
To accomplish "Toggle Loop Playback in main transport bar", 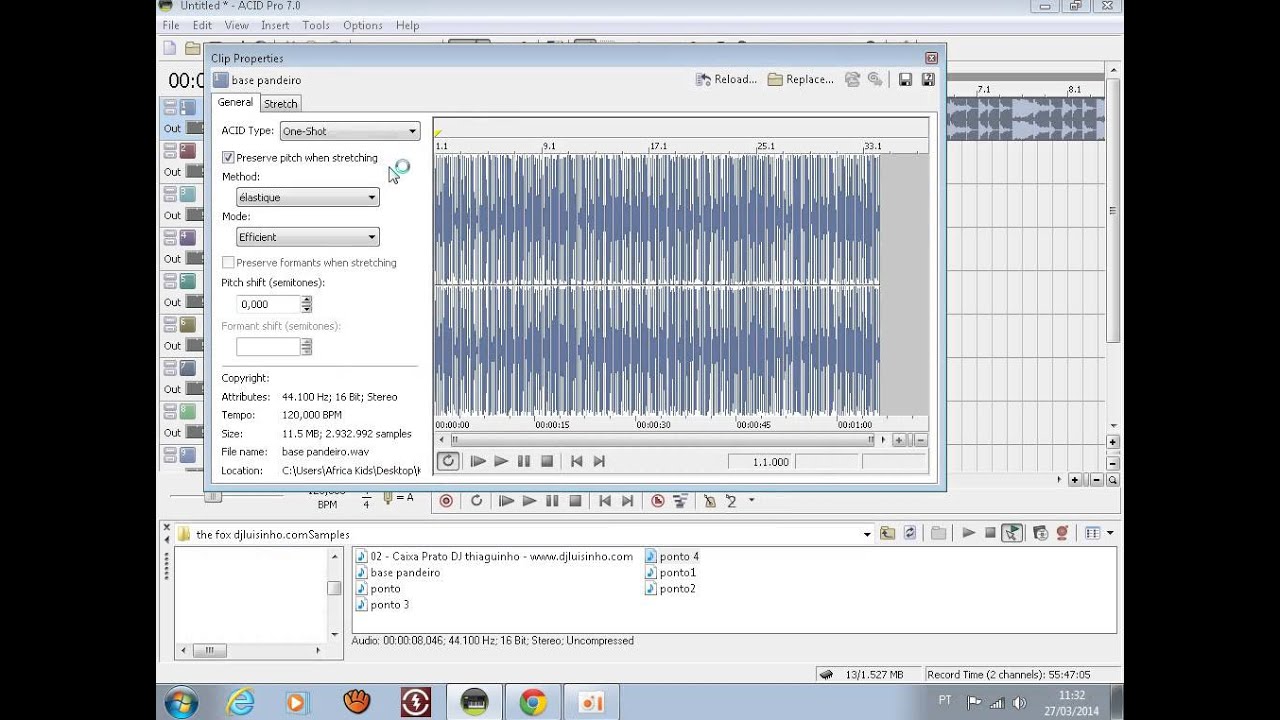I will [476, 501].
